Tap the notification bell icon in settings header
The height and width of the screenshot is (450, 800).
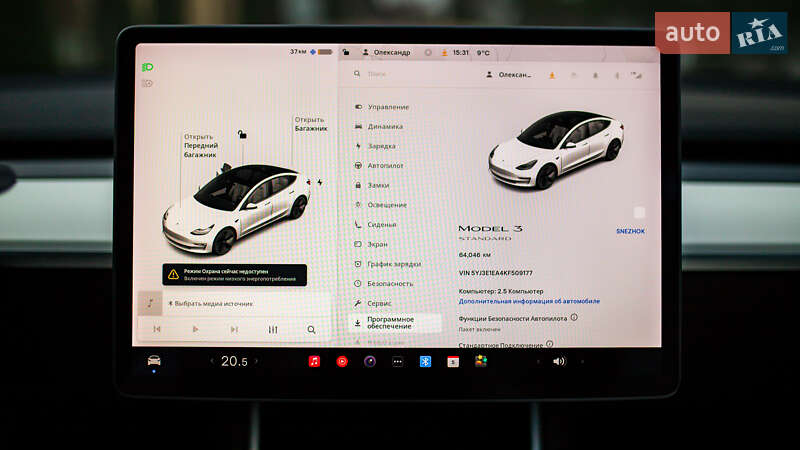click(x=595, y=76)
